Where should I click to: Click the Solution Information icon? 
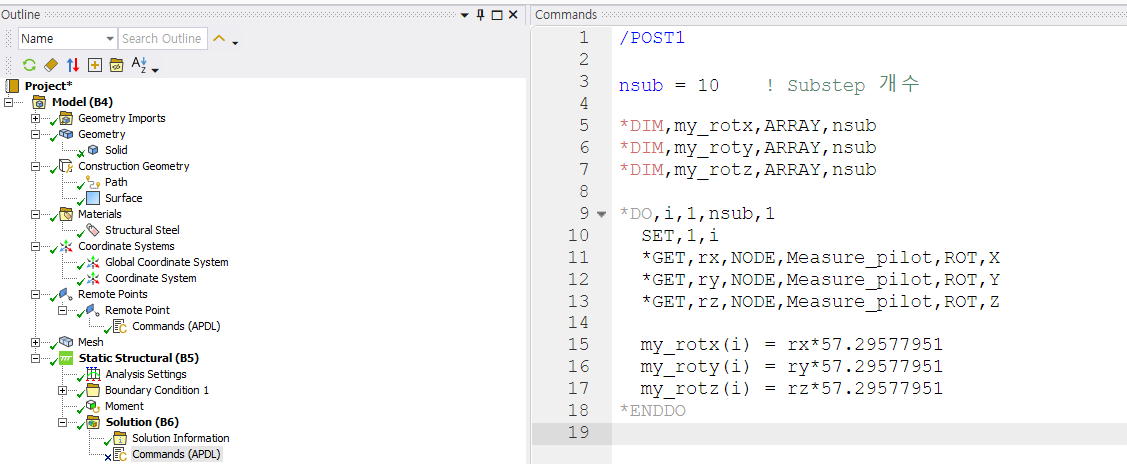click(x=120, y=438)
